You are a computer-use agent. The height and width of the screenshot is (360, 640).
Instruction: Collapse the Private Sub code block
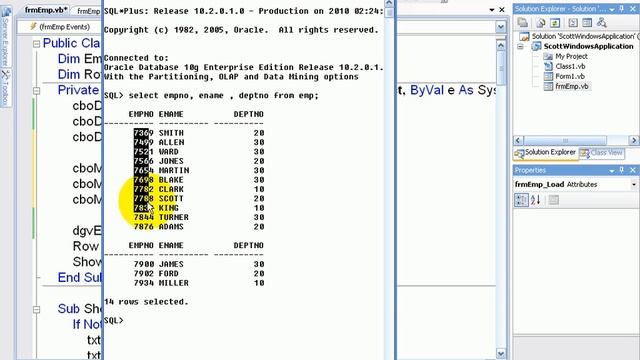36,91
